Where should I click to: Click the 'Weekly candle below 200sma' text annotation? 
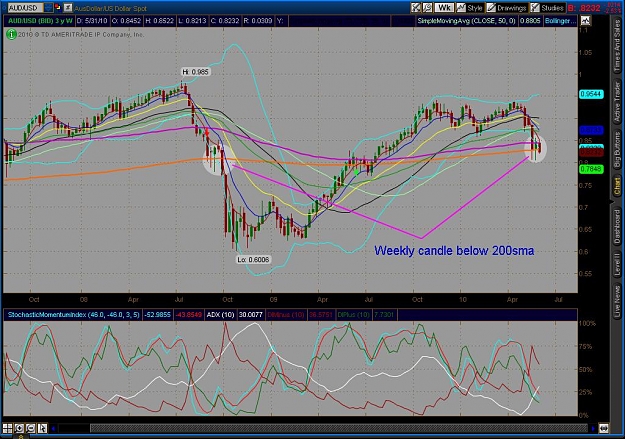[x=454, y=251]
